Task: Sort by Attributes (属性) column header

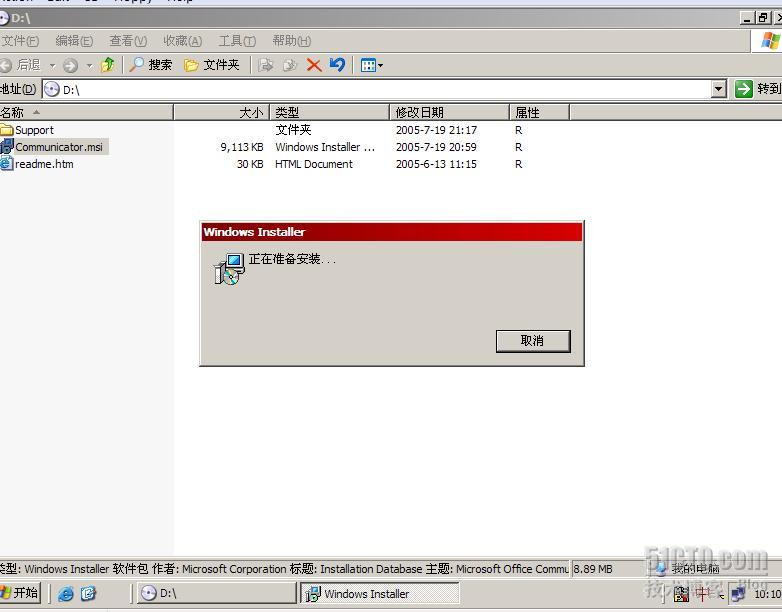Action: [x=540, y=112]
